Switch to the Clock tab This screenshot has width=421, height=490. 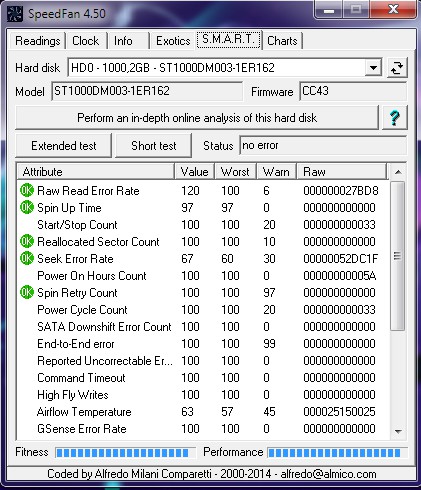click(86, 41)
